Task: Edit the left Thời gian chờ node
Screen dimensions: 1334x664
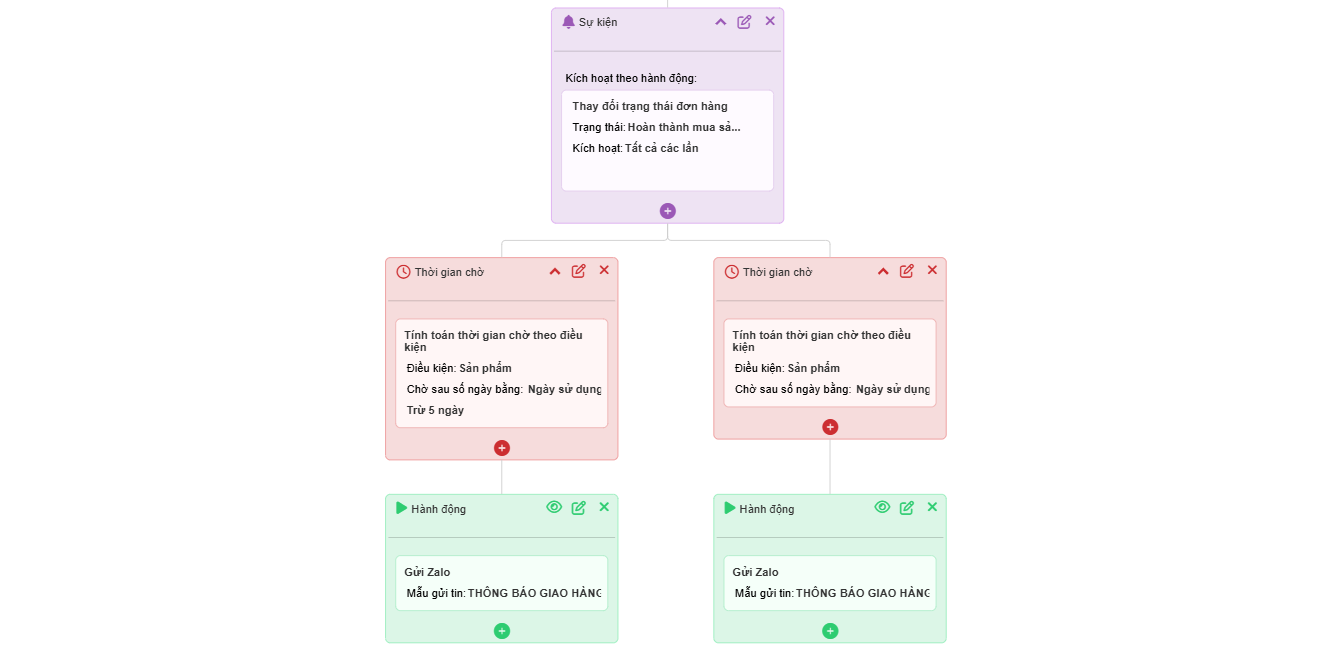Action: coord(579,271)
